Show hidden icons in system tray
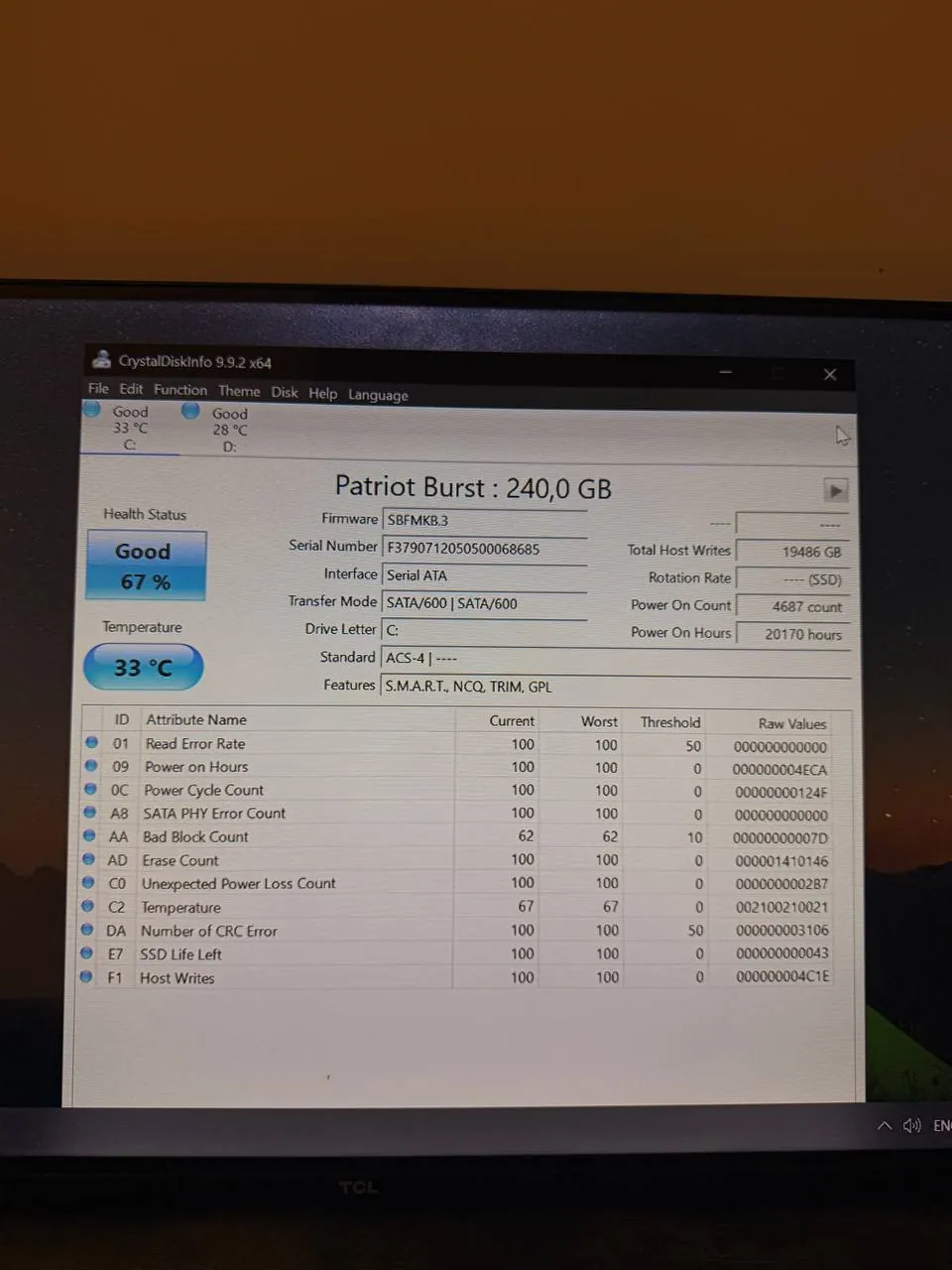The height and width of the screenshot is (1270, 952). [884, 1125]
